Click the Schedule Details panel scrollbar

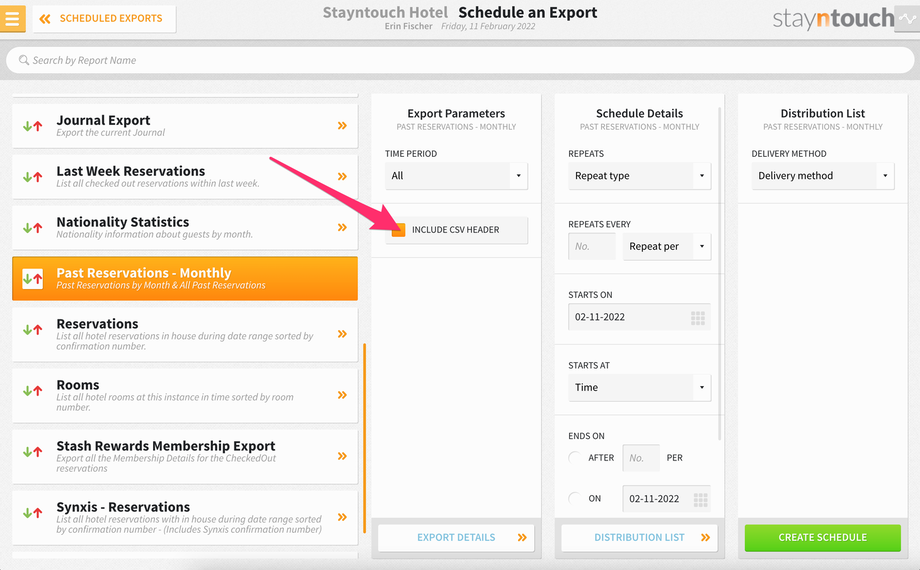719,274
